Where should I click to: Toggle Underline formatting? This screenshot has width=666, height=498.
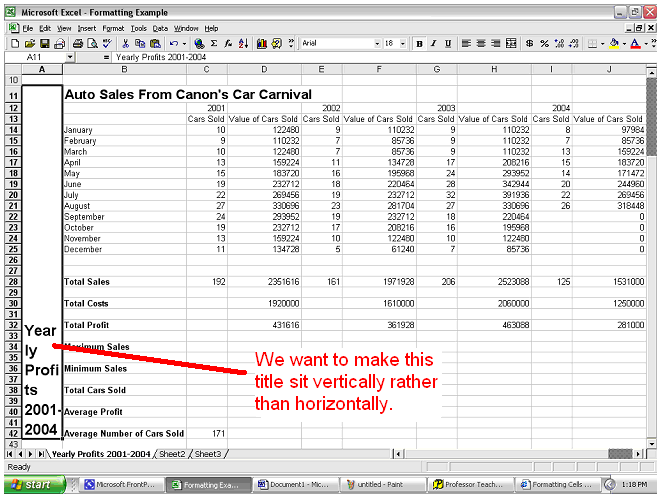pos(447,44)
